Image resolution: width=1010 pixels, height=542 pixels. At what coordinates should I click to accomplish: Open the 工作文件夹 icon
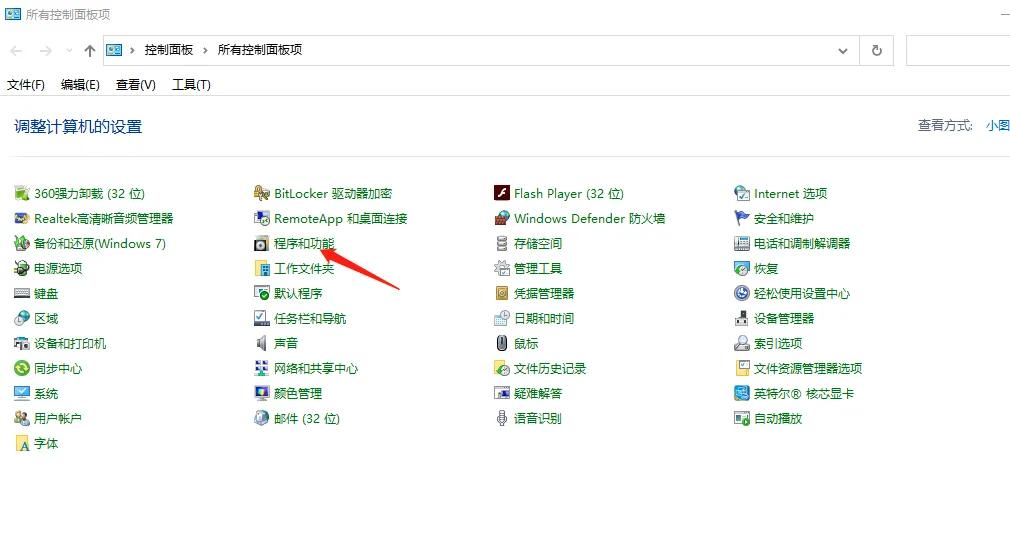click(x=262, y=268)
